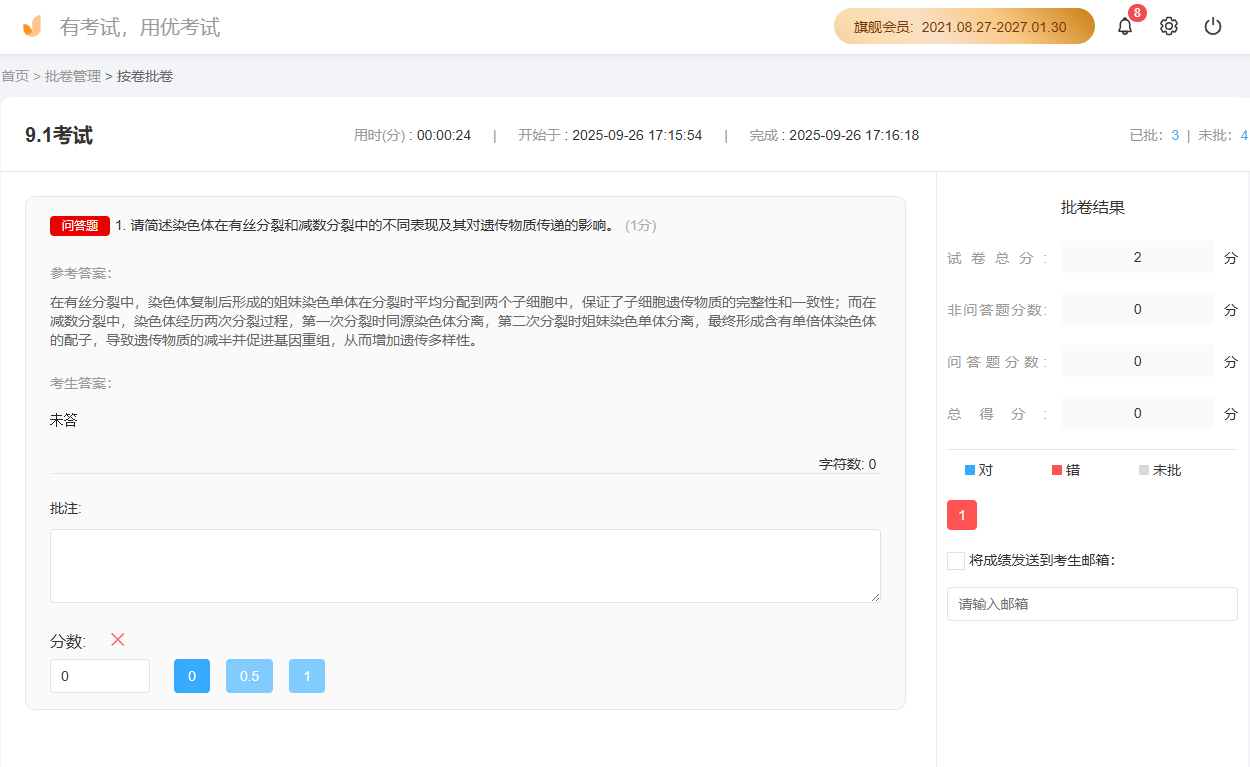Image resolution: width=1250 pixels, height=767 pixels.
Task: Open the notifications bell
Action: click(x=1124, y=25)
